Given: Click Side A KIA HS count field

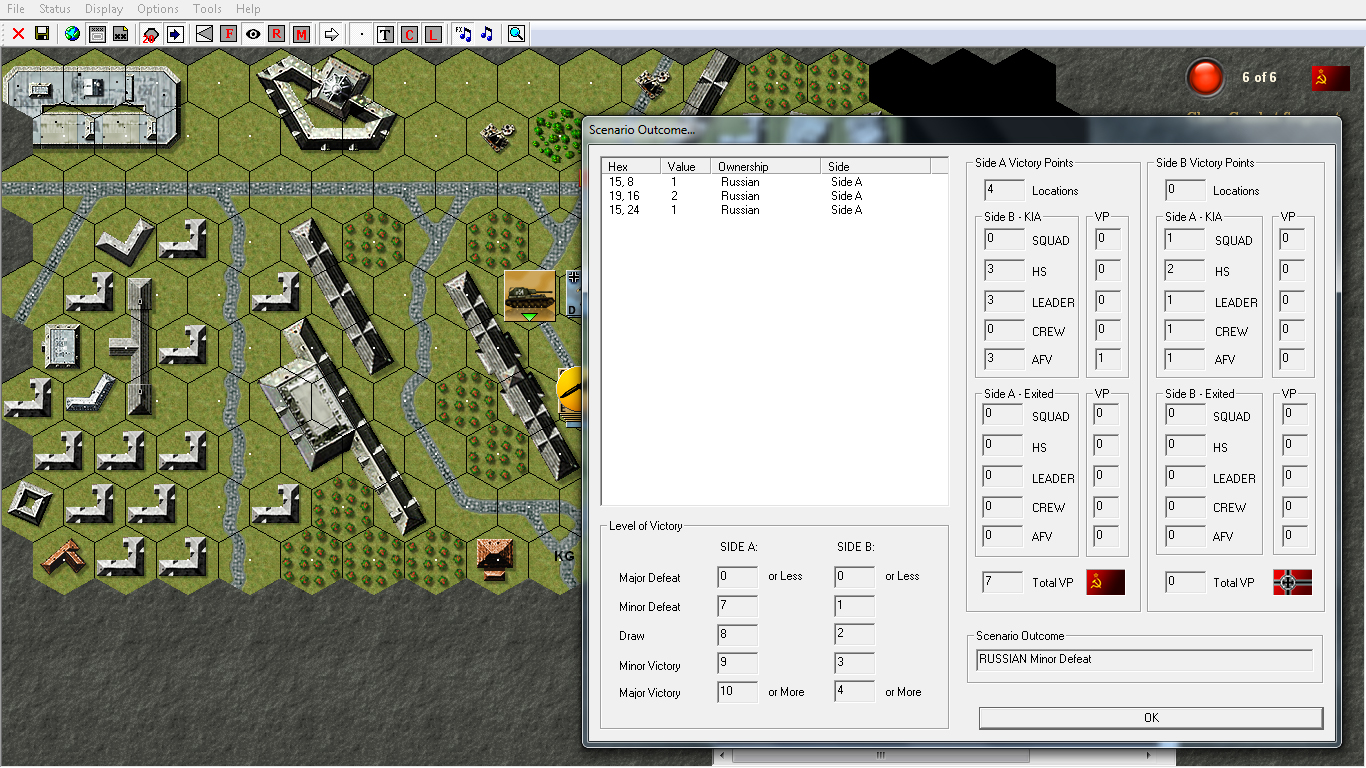Looking at the screenshot, I should 1185,270.
